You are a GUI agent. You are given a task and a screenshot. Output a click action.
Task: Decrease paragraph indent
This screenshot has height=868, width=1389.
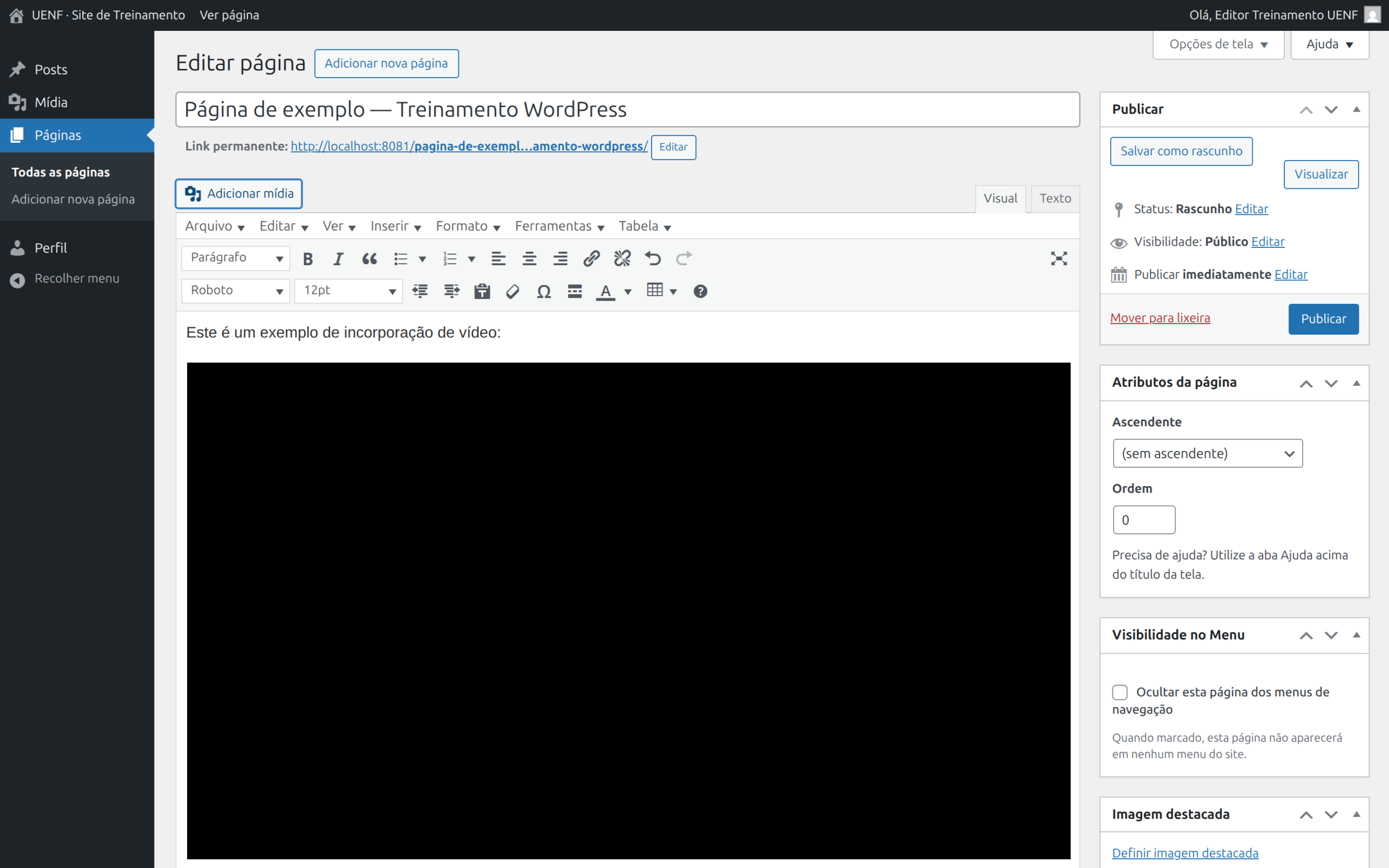(420, 292)
